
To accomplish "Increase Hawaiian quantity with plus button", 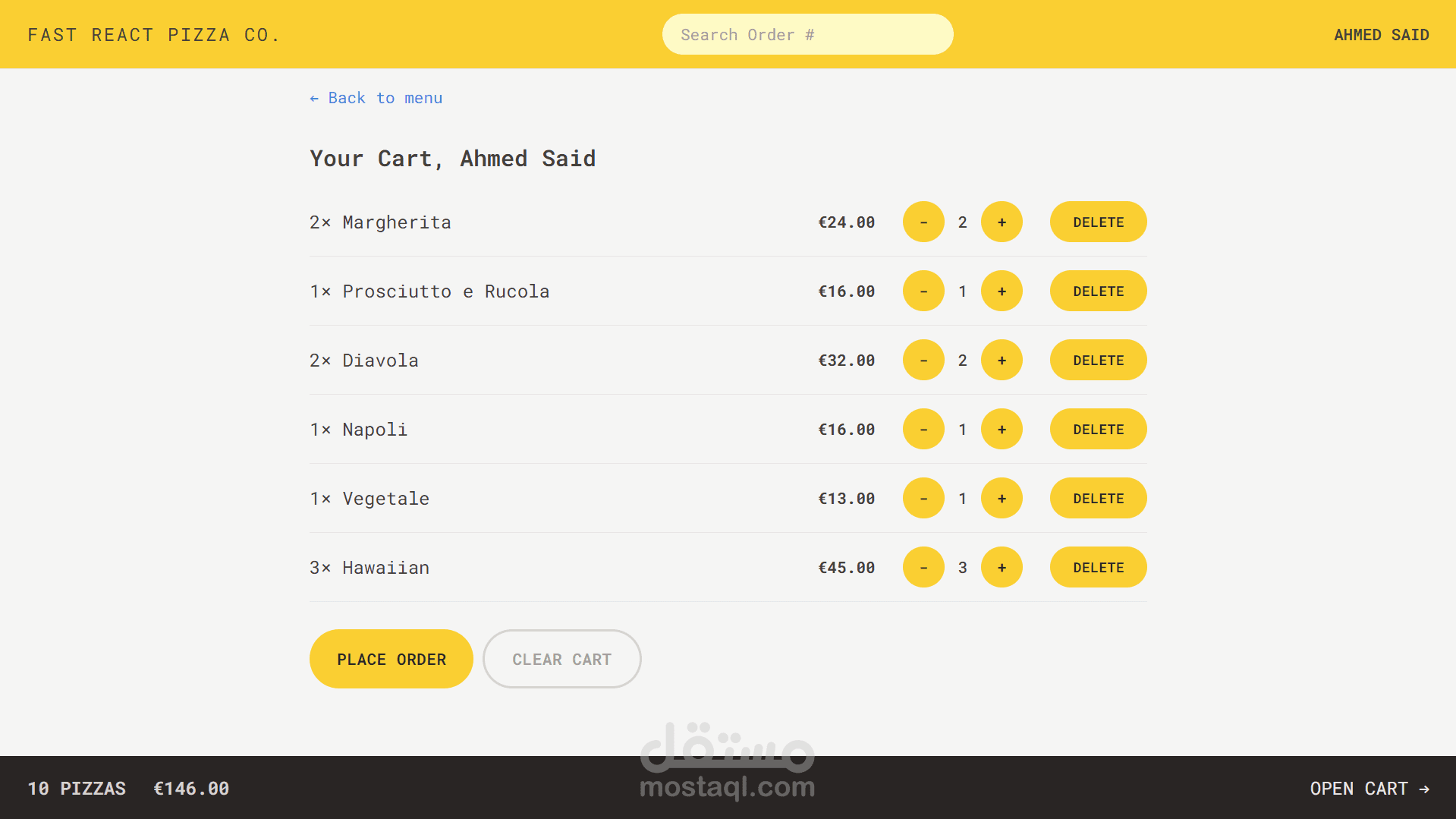I will click(1002, 567).
